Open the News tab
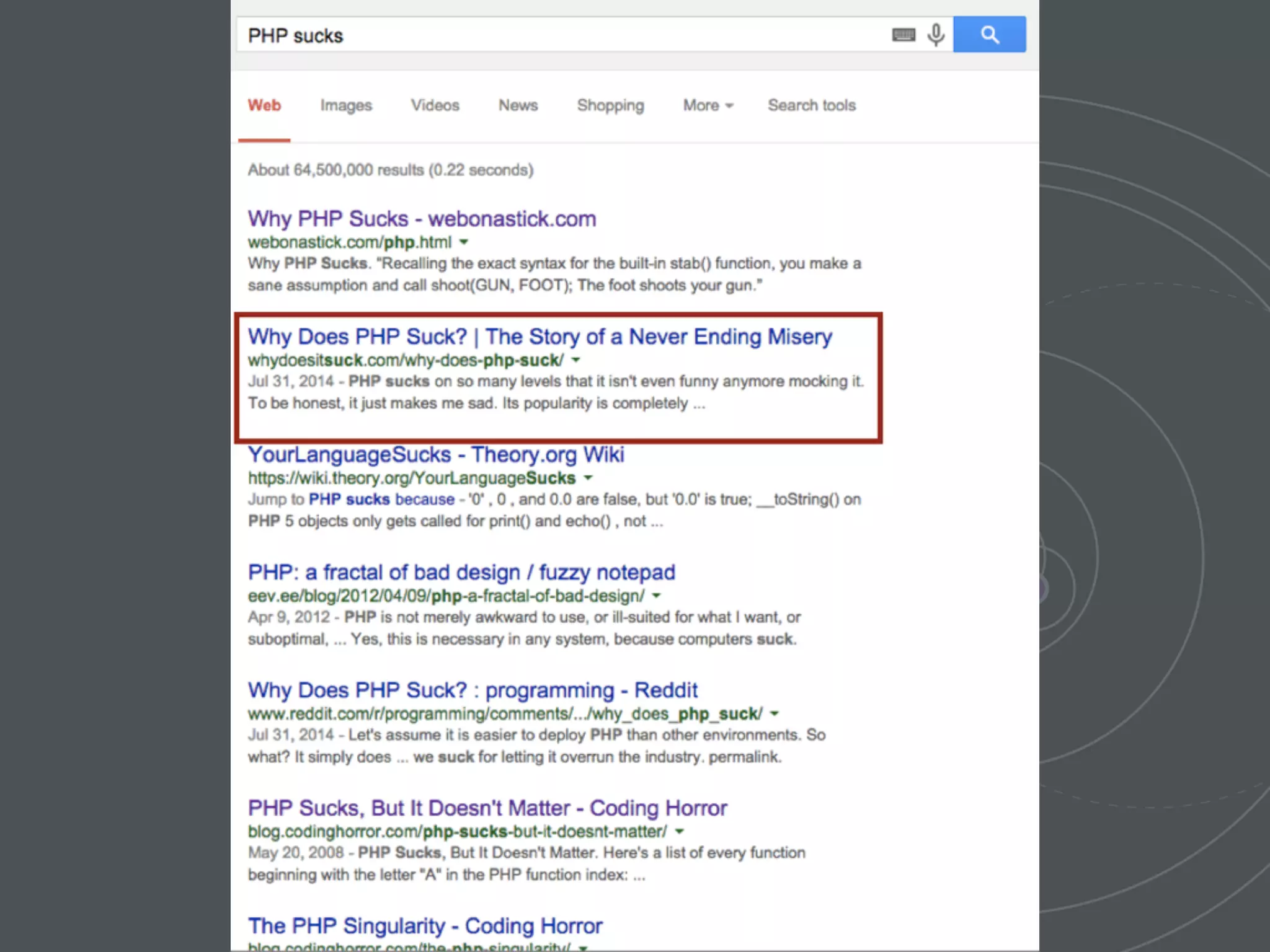This screenshot has height=952, width=1270. 518,105
